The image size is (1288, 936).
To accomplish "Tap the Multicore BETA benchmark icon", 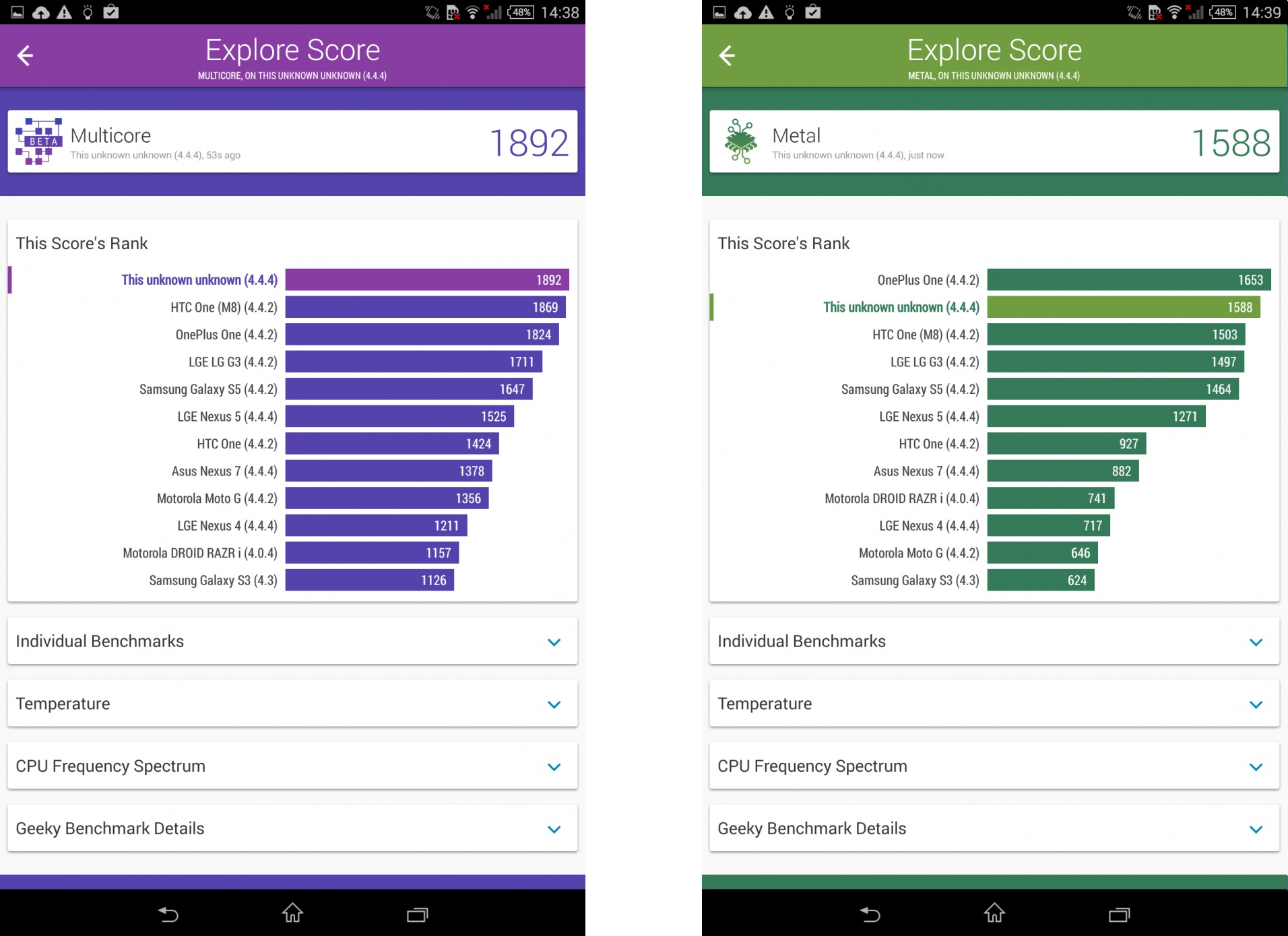I will (39, 141).
